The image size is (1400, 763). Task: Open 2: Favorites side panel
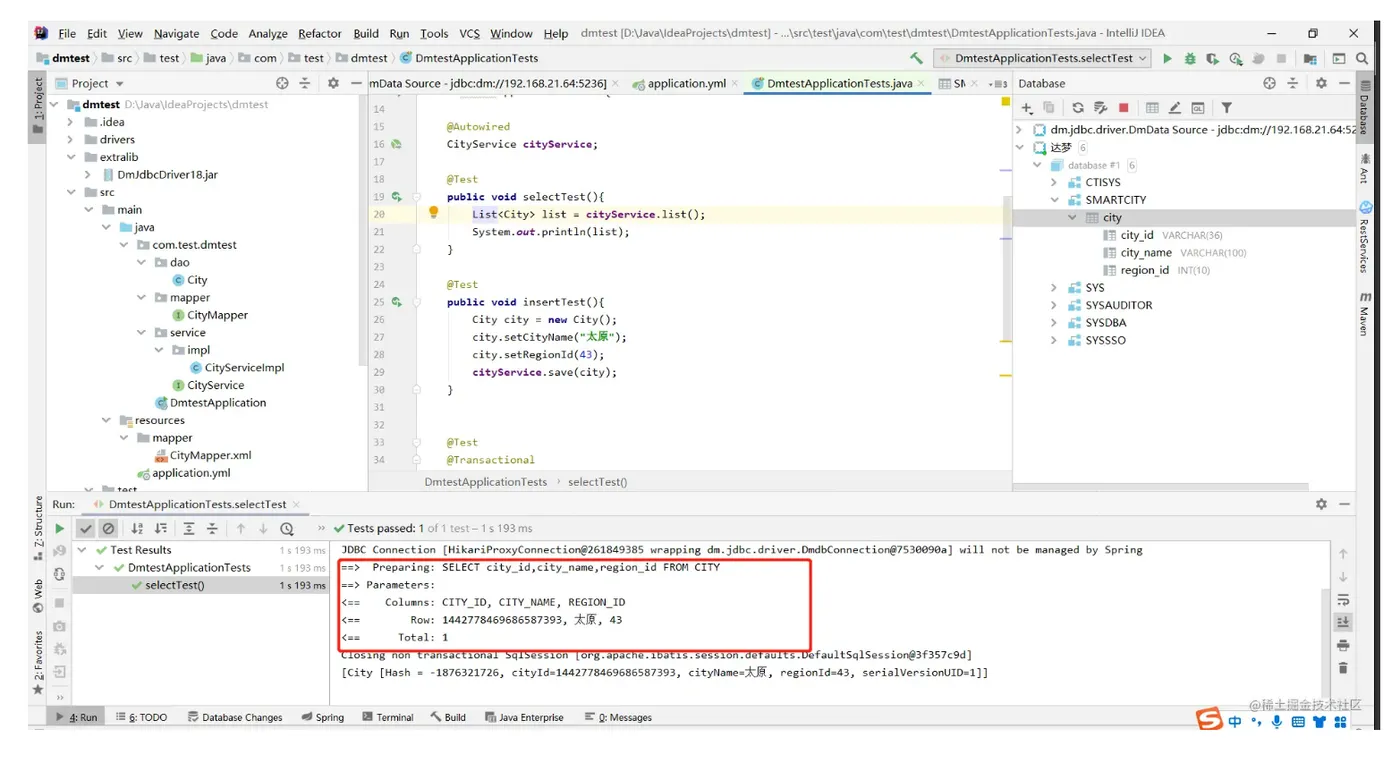(38, 663)
